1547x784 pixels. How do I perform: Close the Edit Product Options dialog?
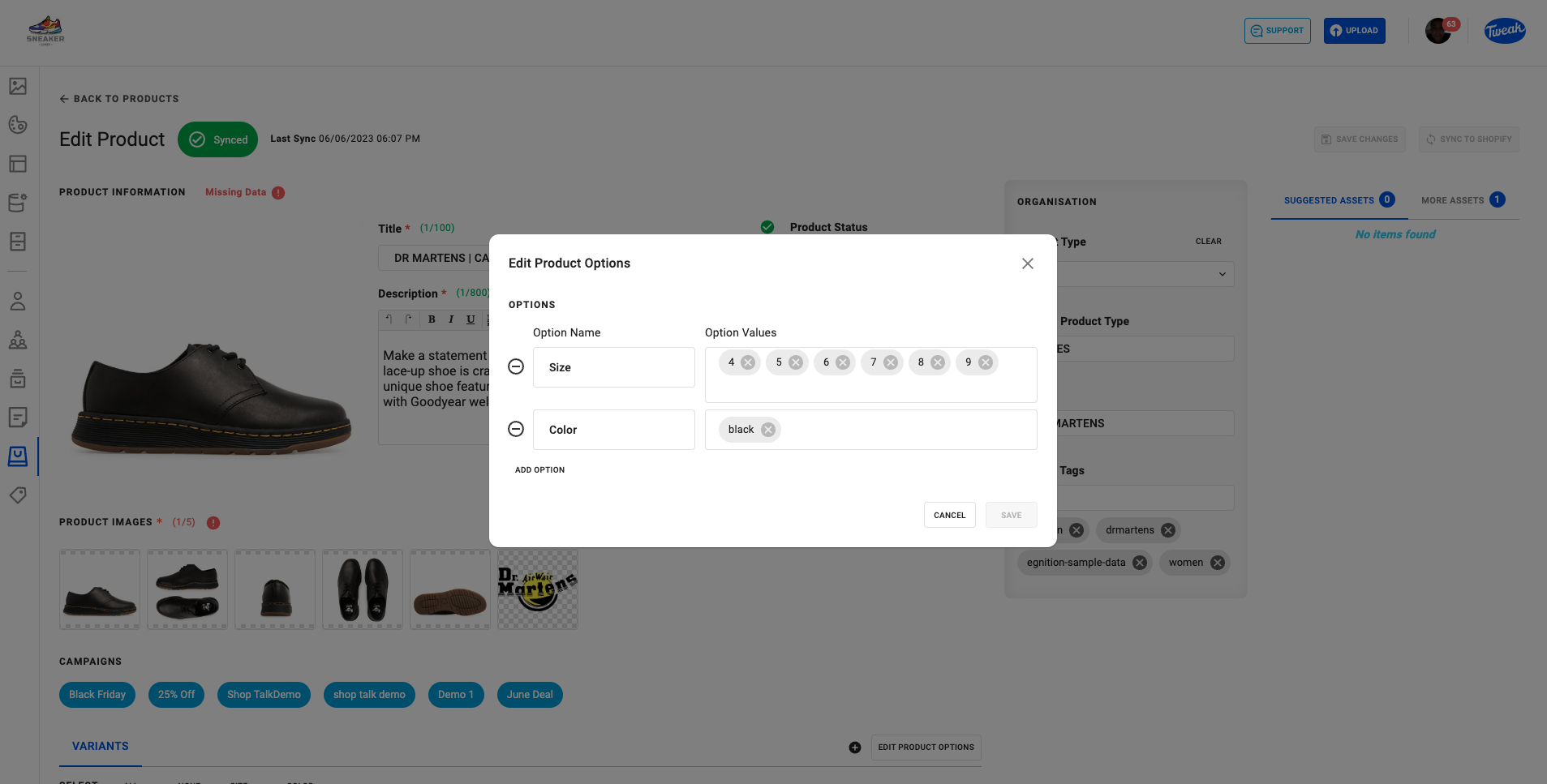pyautogui.click(x=1028, y=263)
